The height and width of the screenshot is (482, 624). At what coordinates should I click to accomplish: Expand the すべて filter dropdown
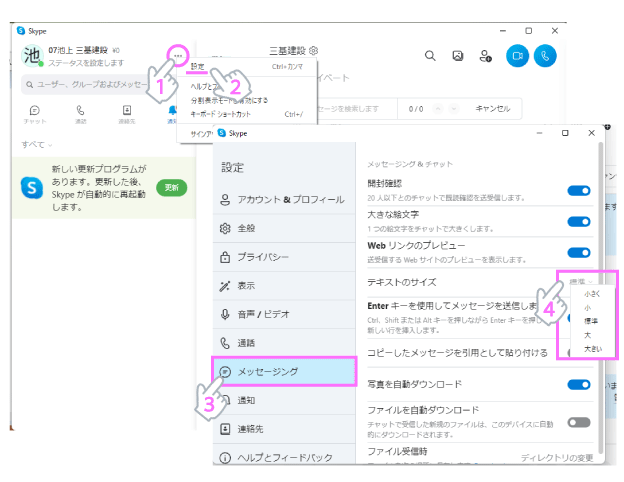point(37,144)
